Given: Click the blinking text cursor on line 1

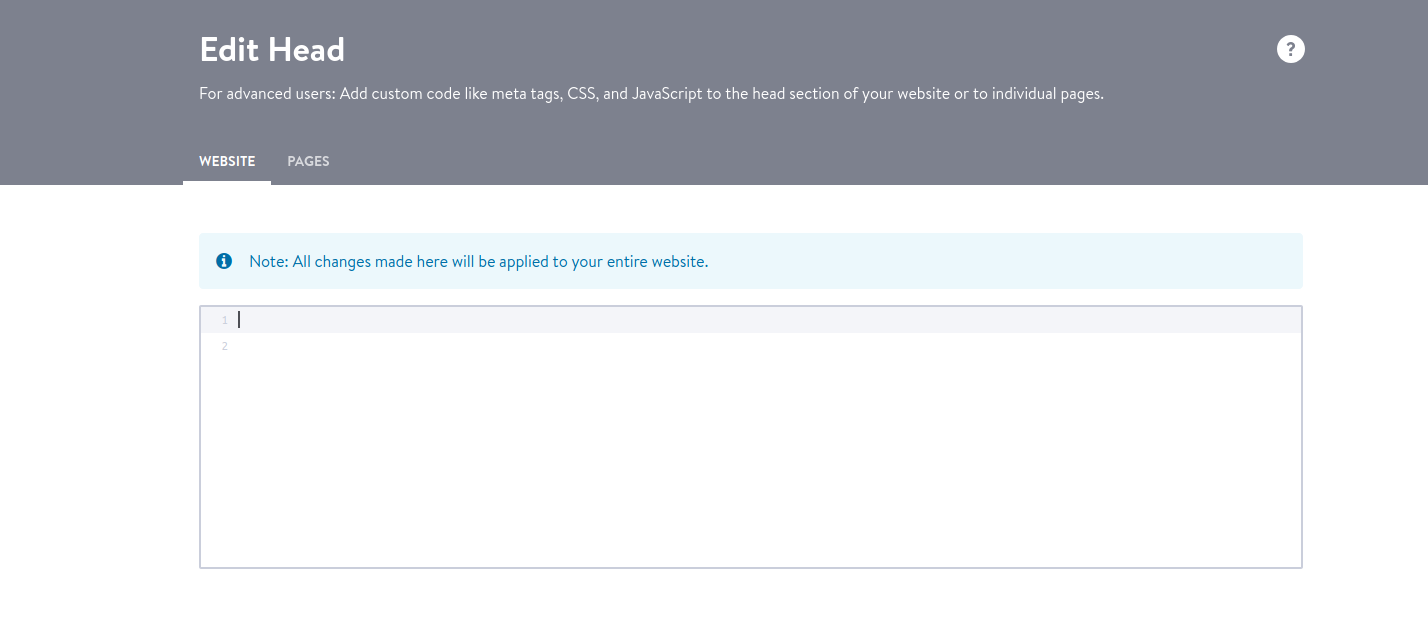Looking at the screenshot, I should click(239, 320).
